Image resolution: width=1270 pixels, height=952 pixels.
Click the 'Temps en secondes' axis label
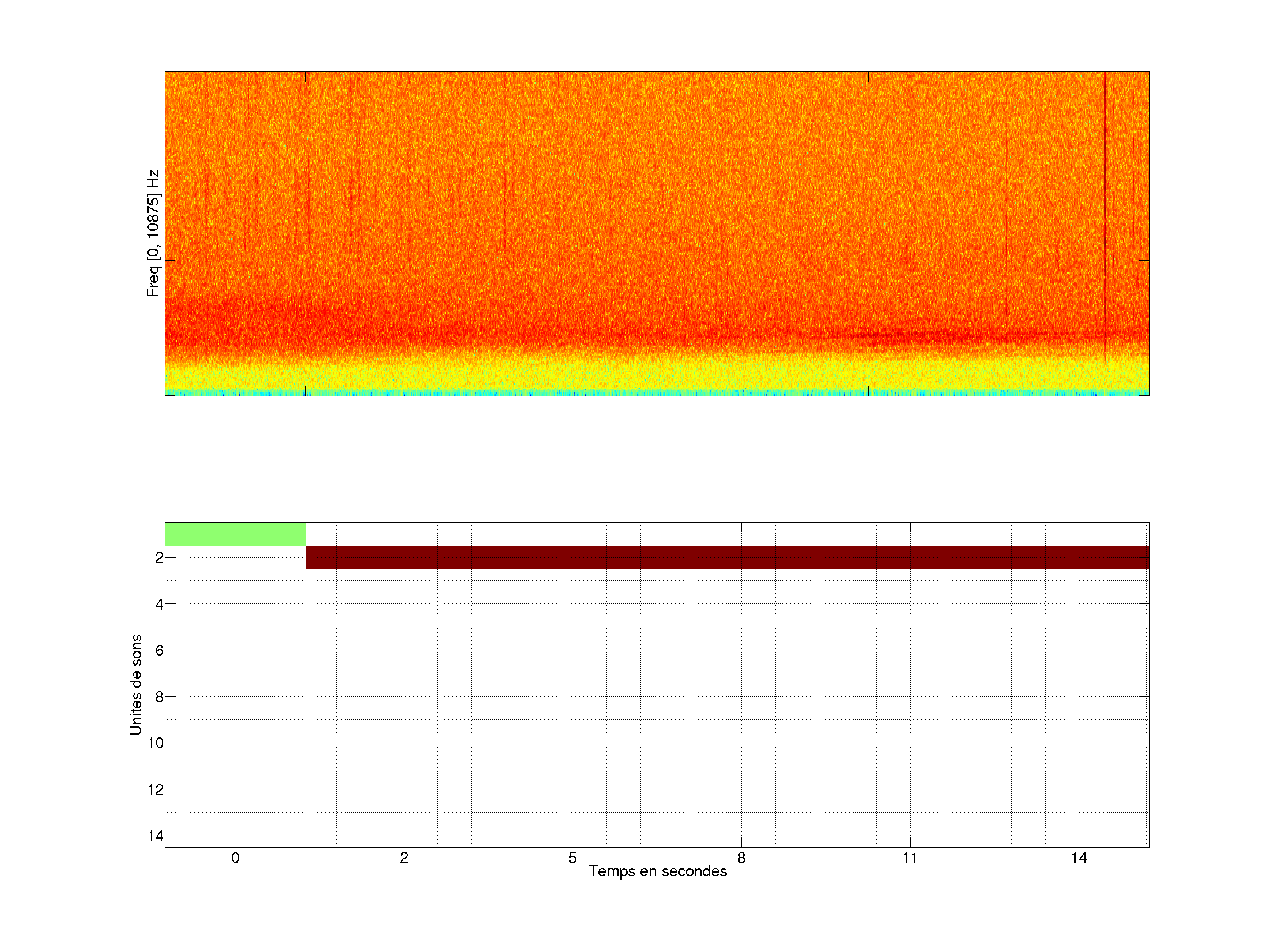pos(657,871)
